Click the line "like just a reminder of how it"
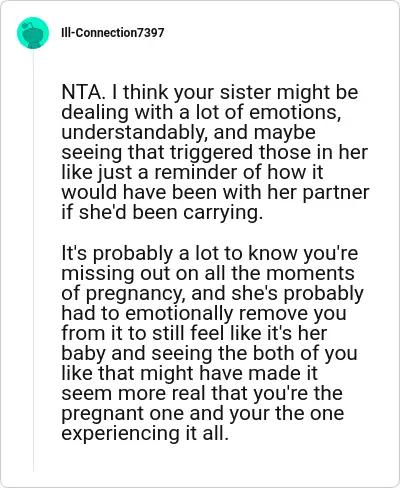This screenshot has width=400, height=488. [x=192, y=172]
